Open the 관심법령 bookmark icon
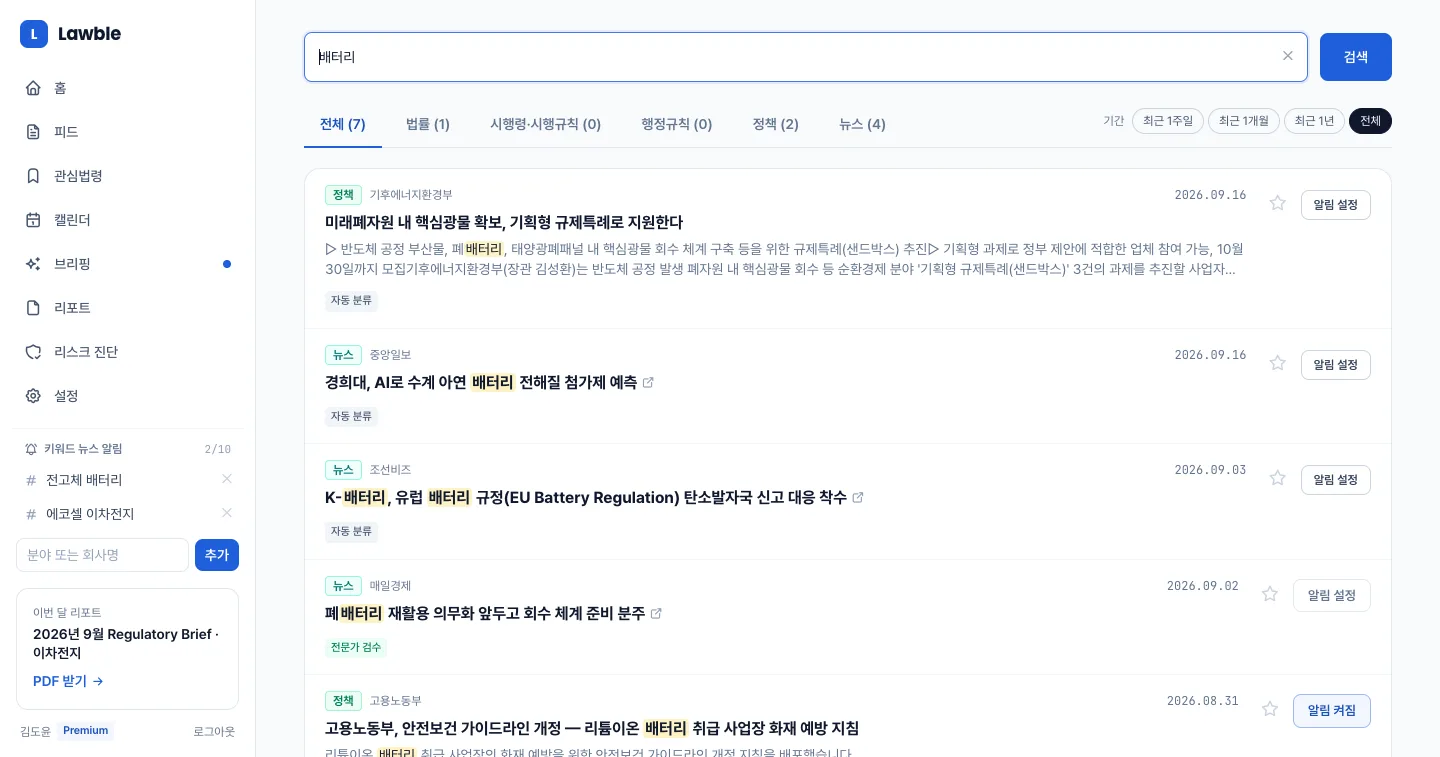 pos(33,176)
